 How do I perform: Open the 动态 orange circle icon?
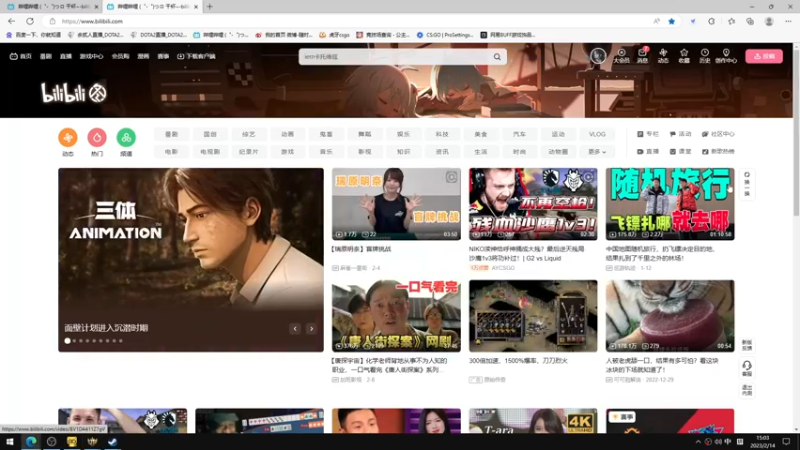(68, 137)
